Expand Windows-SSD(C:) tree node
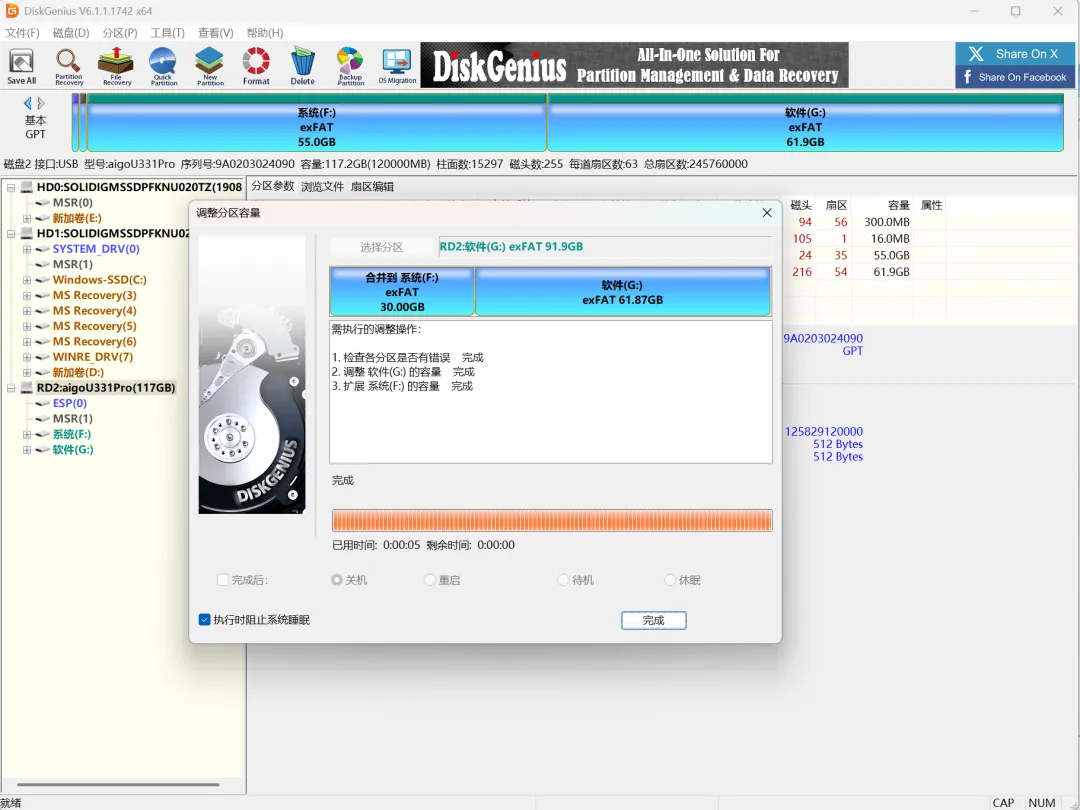Viewport: 1080px width, 810px height. [27, 280]
